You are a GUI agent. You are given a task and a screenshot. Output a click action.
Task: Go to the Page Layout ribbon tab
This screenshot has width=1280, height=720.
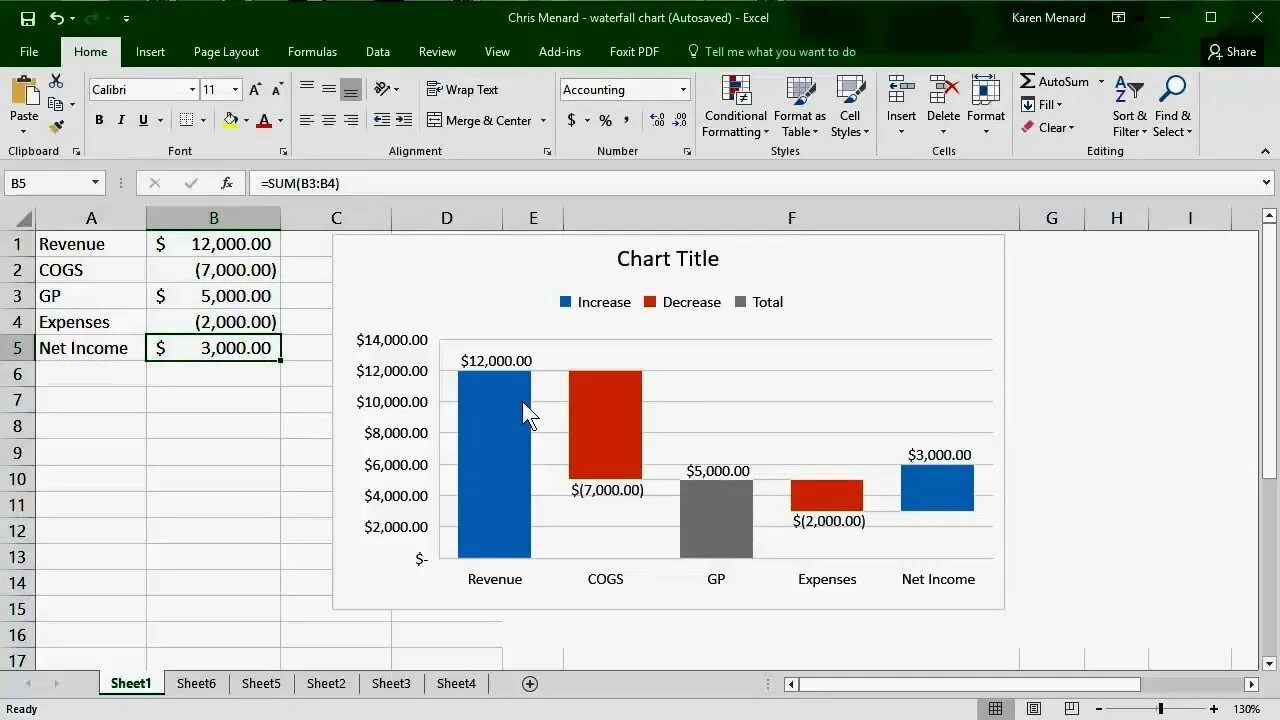coord(226,52)
